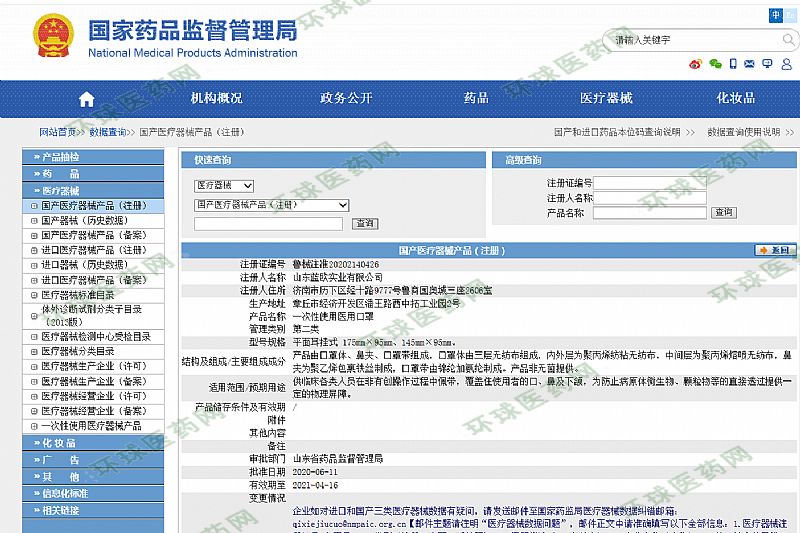The width and height of the screenshot is (800, 533).
Task: Open 机构概况 in the navigation menu
Action: [216, 98]
